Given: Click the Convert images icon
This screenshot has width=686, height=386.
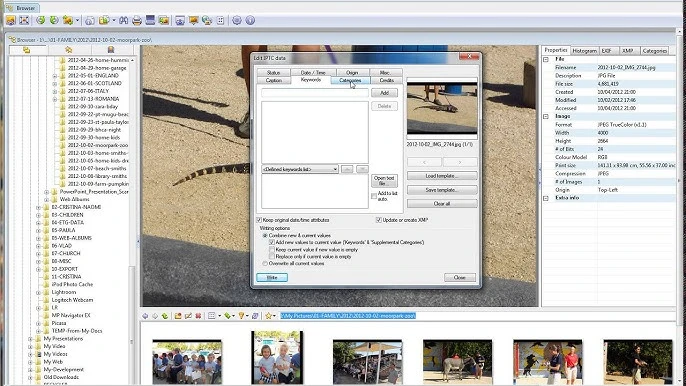Looking at the screenshot, I should tap(164, 20).
